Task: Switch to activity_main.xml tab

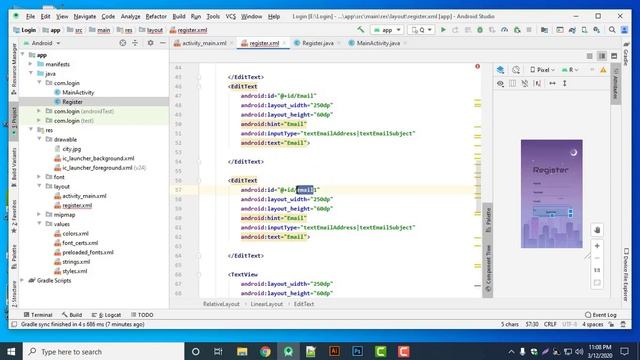Action: point(204,43)
